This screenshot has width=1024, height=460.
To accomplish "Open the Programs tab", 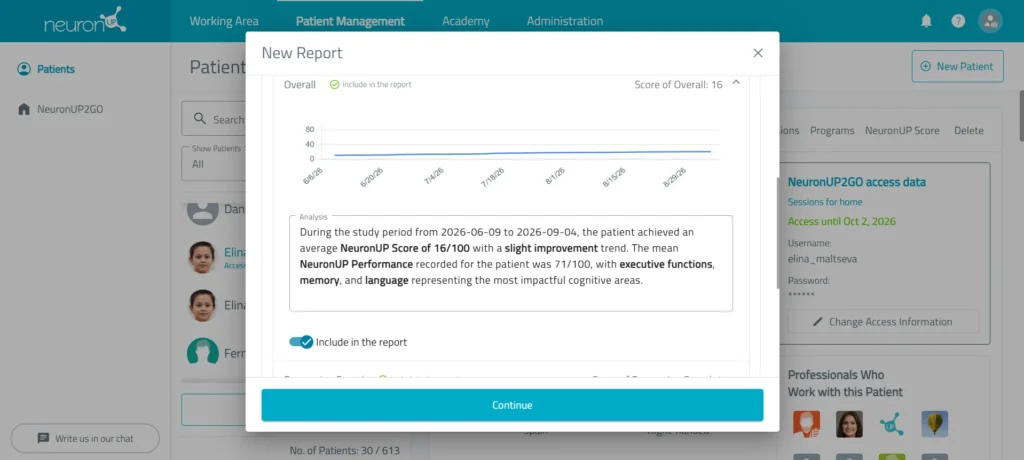I will [832, 131].
